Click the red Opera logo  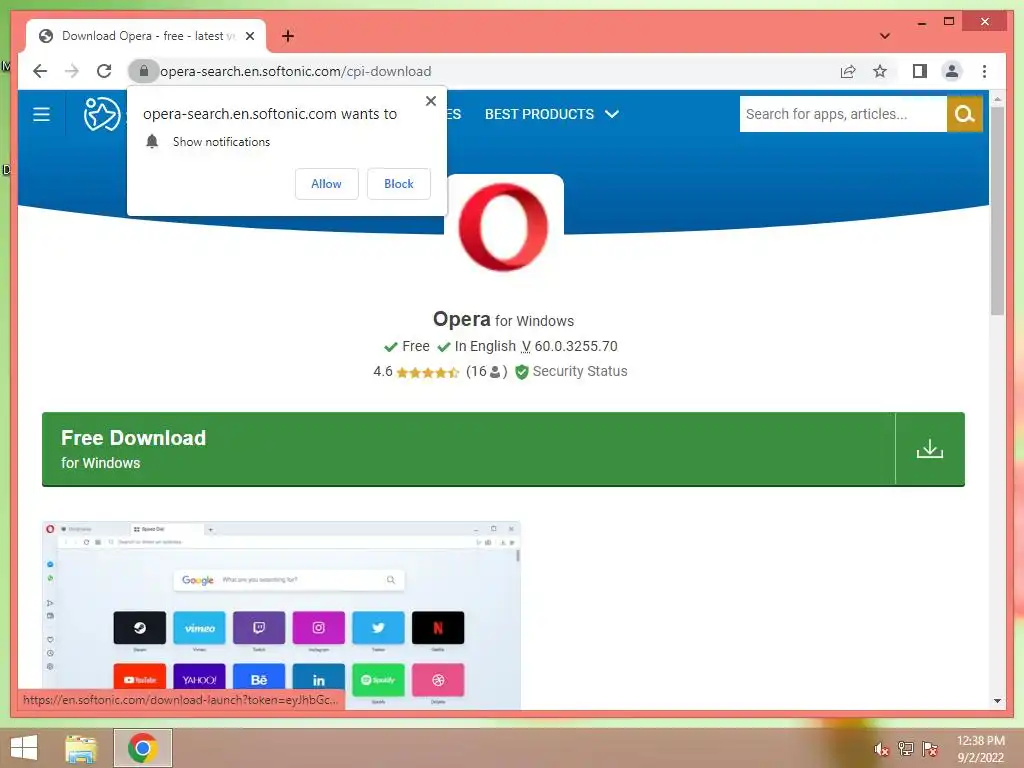pyautogui.click(x=504, y=227)
